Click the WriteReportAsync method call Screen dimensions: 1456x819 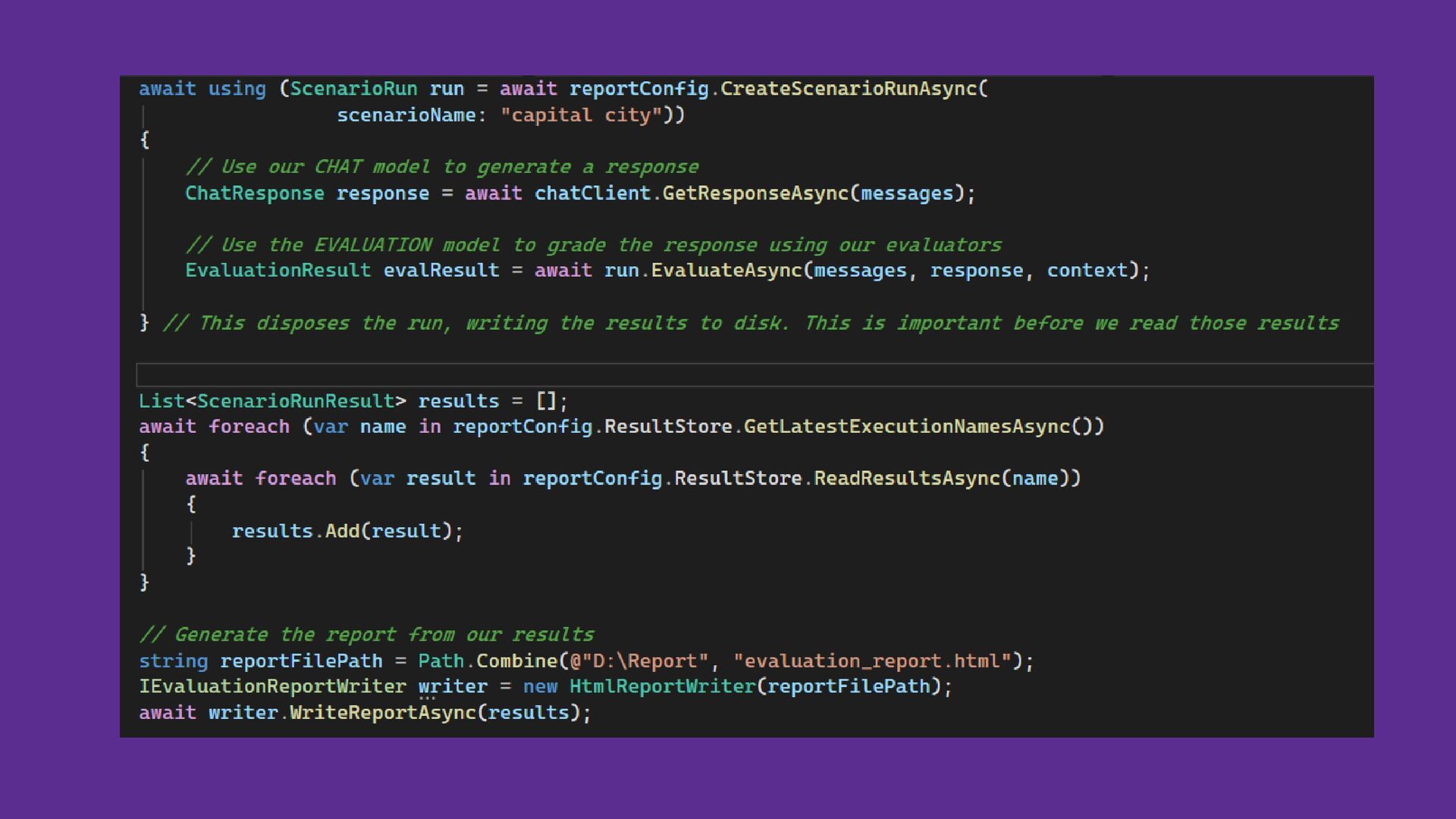pyautogui.click(x=382, y=713)
